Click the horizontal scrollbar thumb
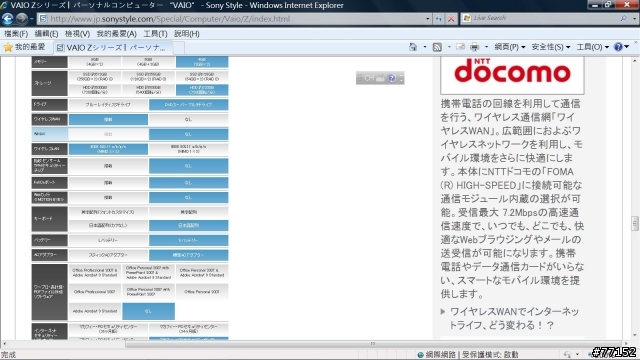640x360 pixels. [373, 344]
